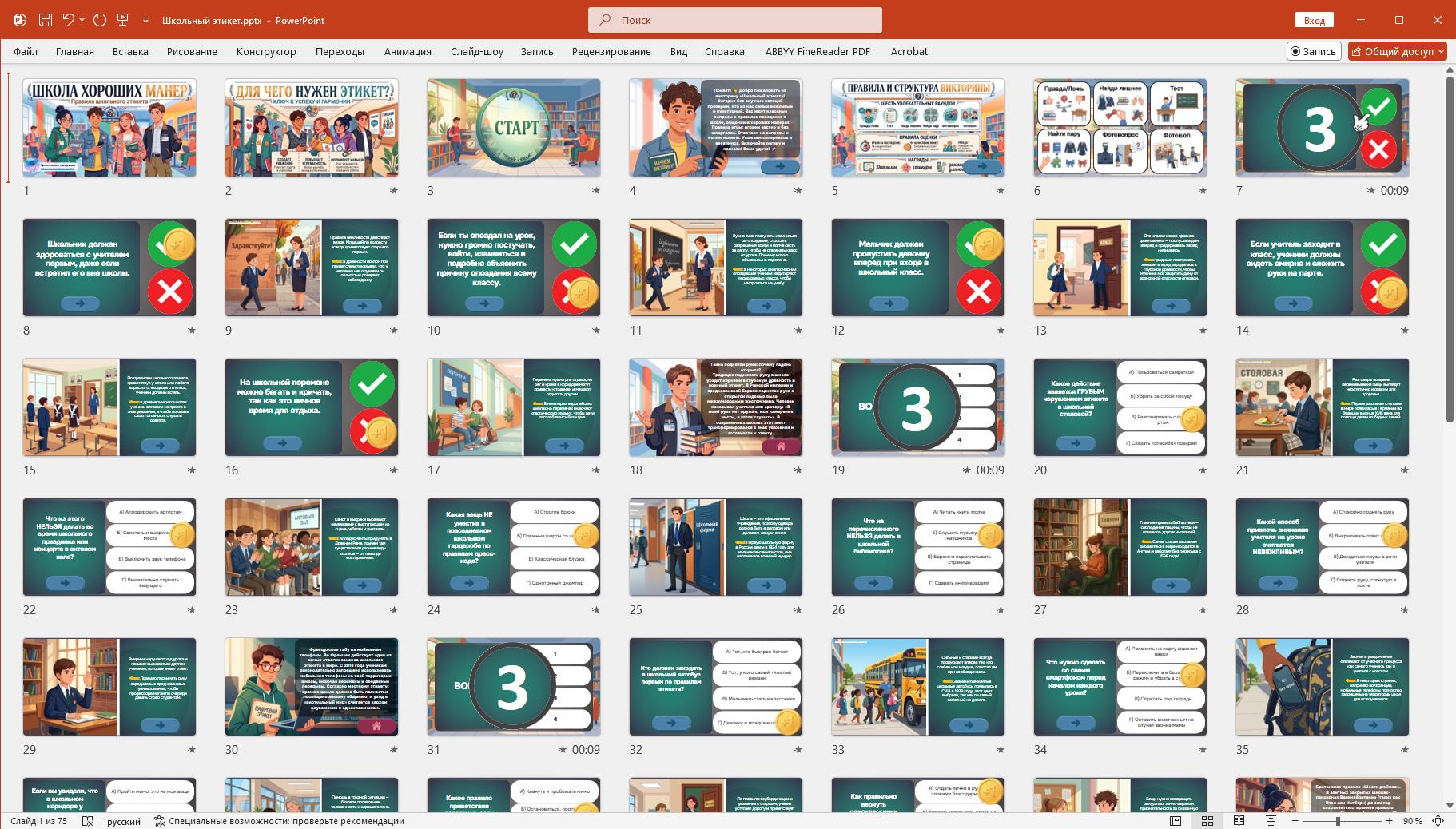Switch to Normal view using status bar icon

[x=1176, y=821]
